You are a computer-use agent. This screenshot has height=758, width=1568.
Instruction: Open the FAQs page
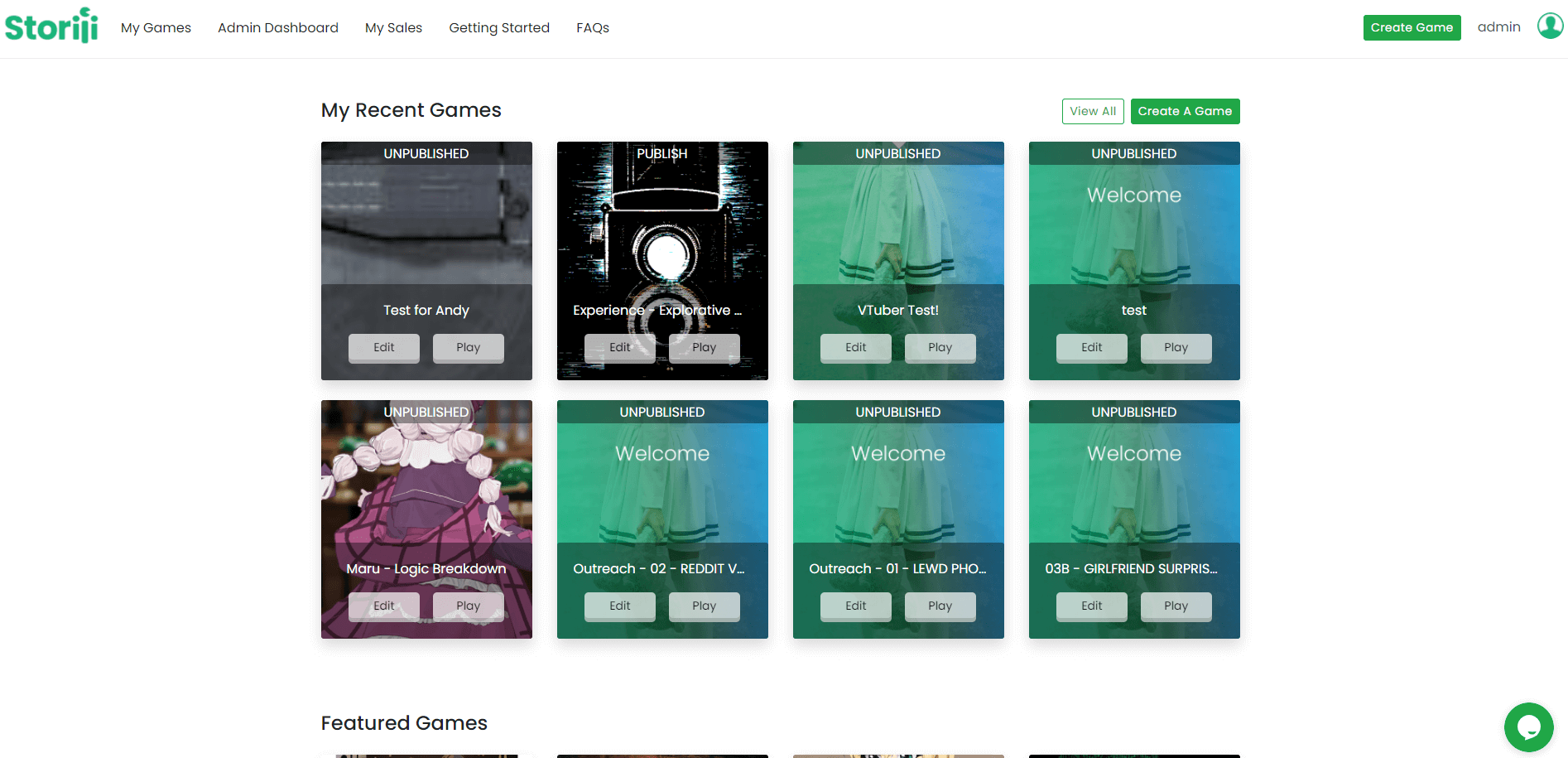coord(593,27)
